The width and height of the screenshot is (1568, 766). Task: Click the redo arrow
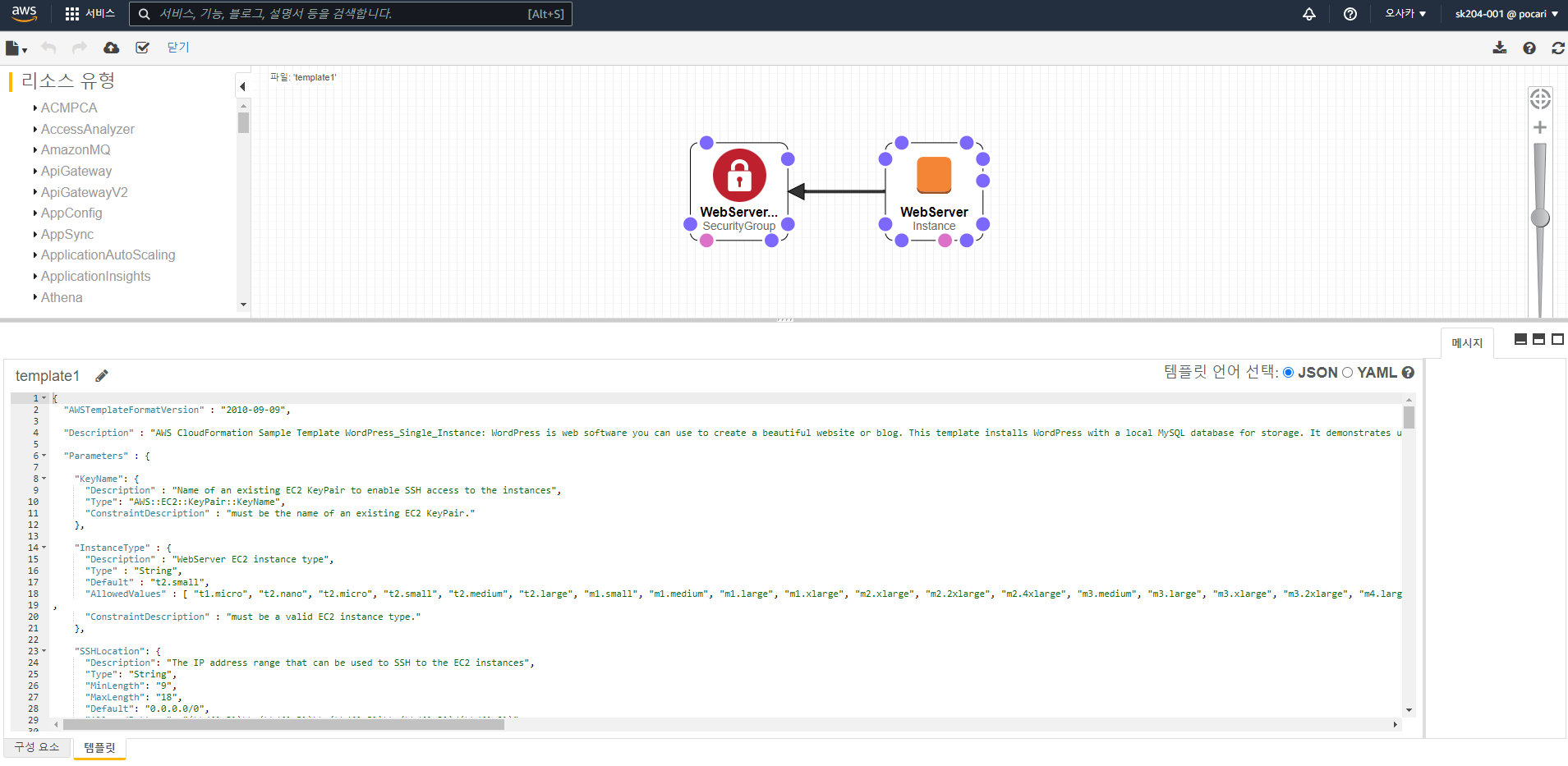[79, 48]
